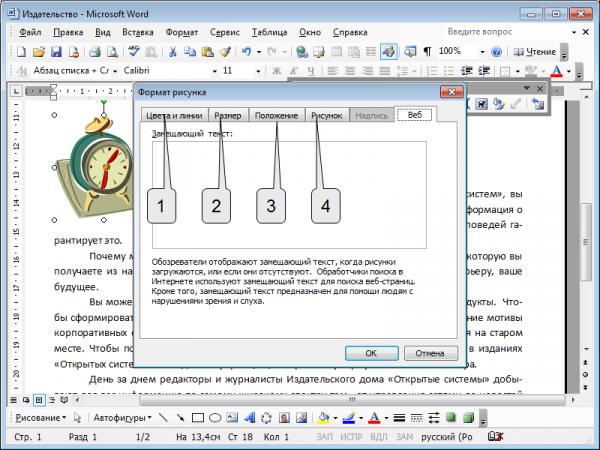
Task: Center paragraph alignment
Action: [350, 71]
